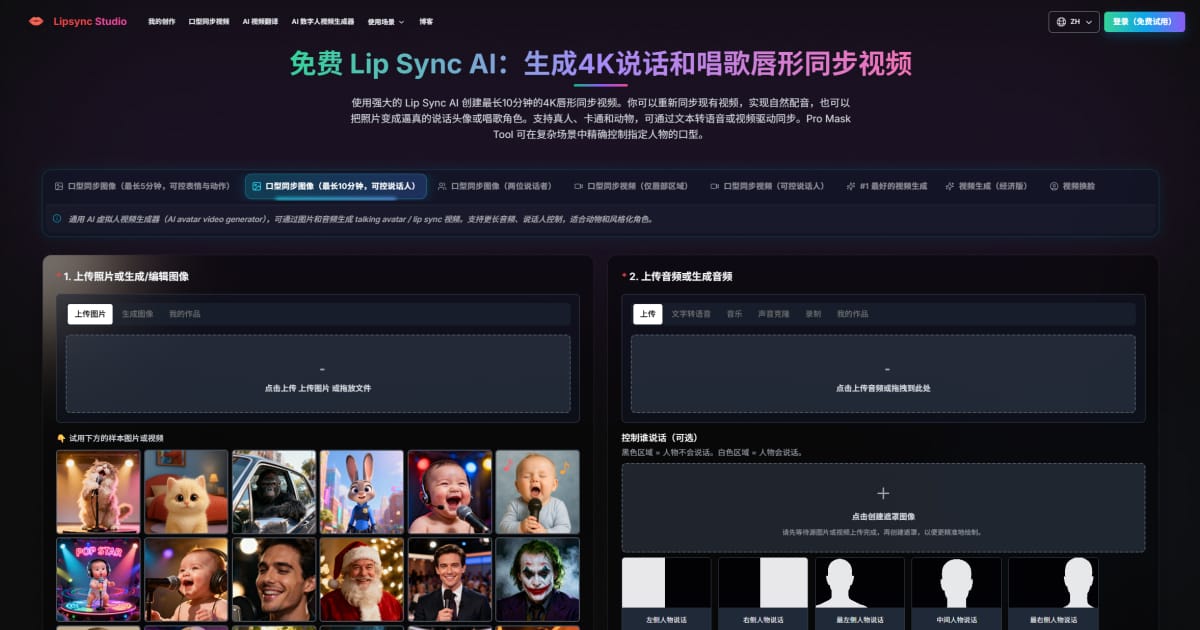The width and height of the screenshot is (1200, 630).
Task: Switch to the 生成图像 tab
Action: tap(138, 314)
